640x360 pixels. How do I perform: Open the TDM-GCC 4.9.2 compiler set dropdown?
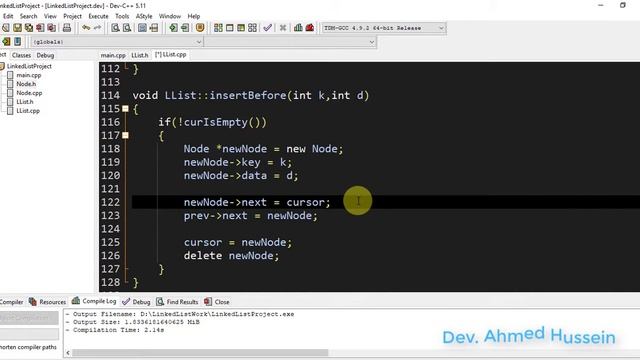point(383,28)
